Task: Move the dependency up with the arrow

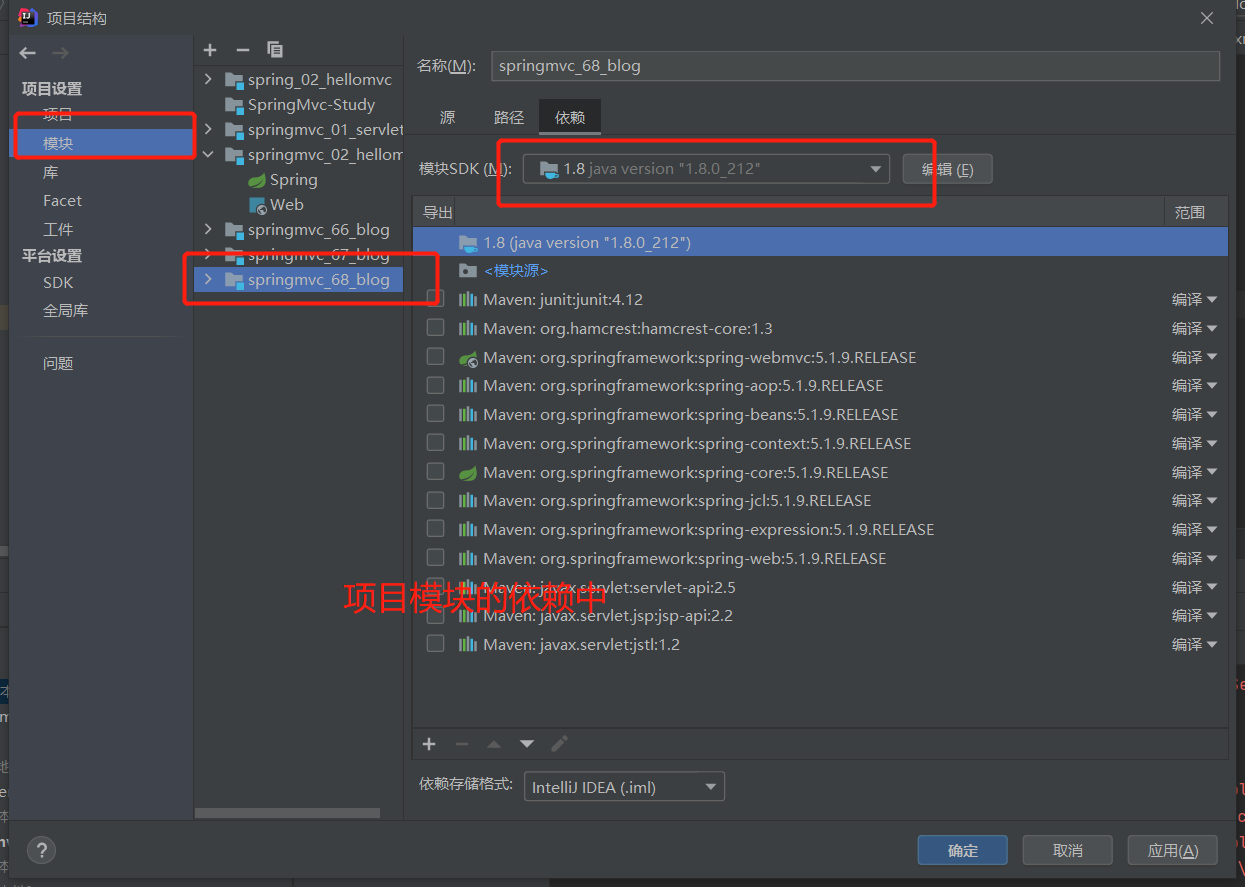Action: pos(494,744)
